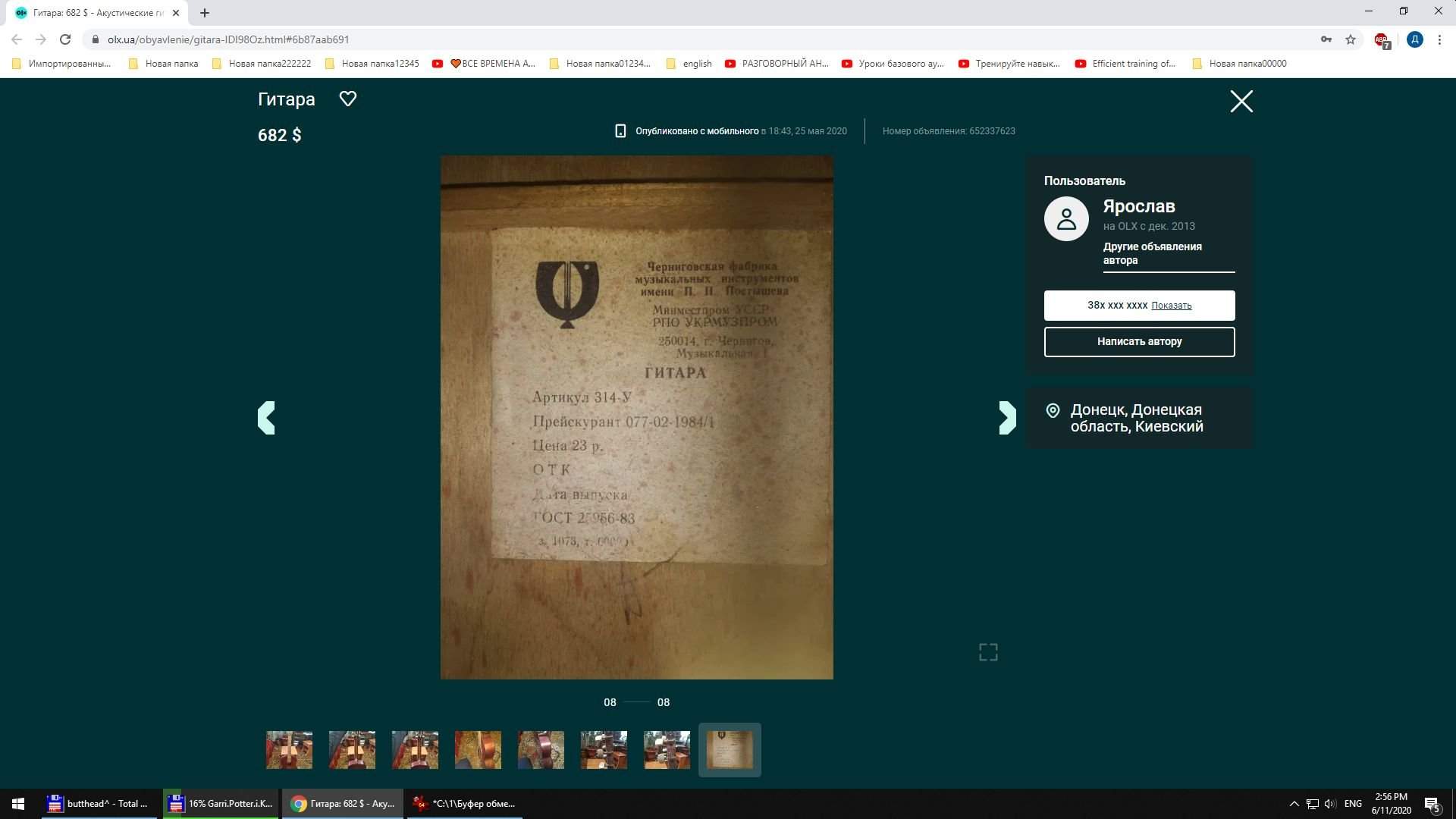Open Другие объявления автора link
Screen dimensions: 1456x819
[x=1152, y=253]
